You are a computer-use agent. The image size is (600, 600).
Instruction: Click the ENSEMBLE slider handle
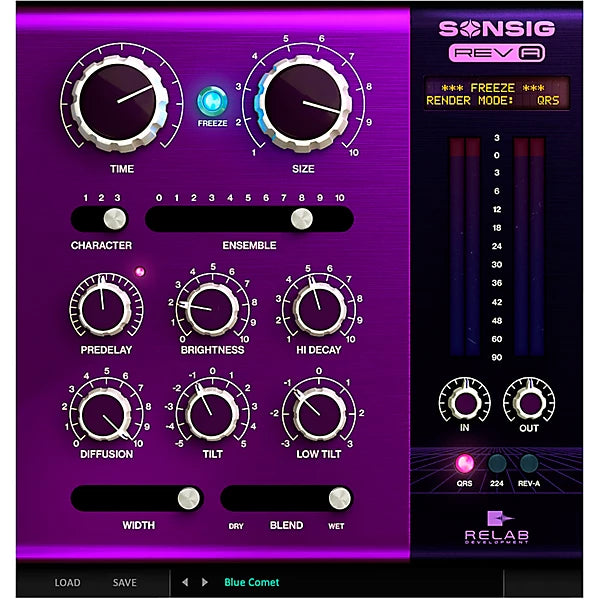pos(299,219)
